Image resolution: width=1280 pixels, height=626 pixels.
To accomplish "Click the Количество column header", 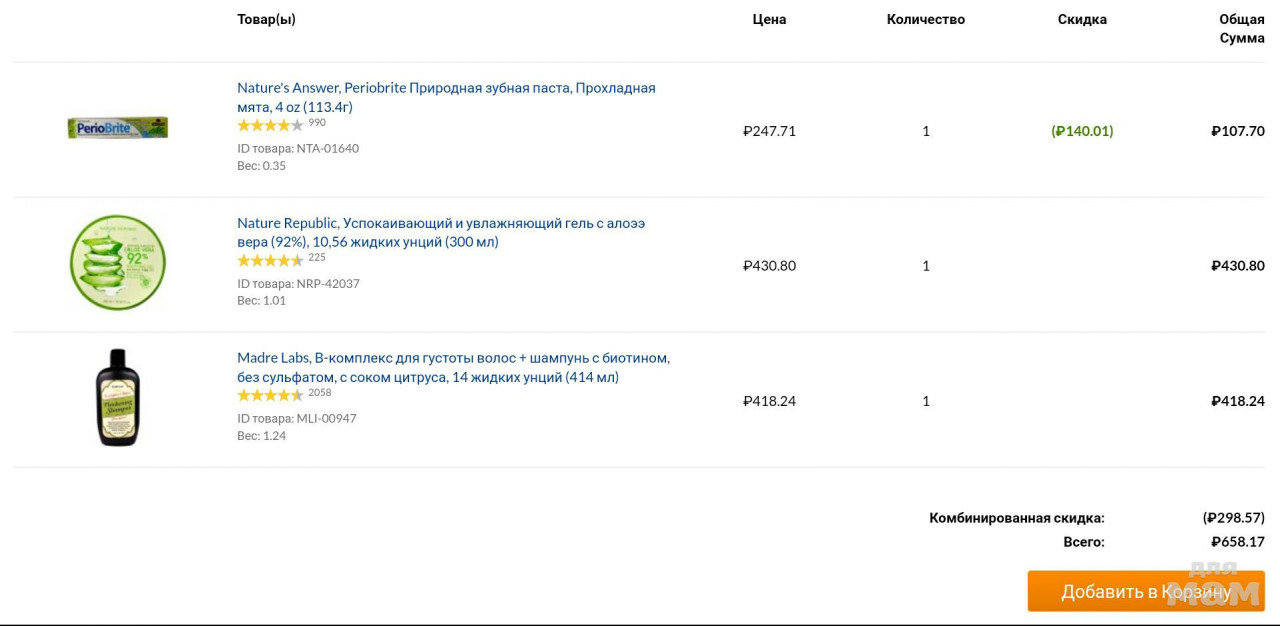I will [x=925, y=19].
